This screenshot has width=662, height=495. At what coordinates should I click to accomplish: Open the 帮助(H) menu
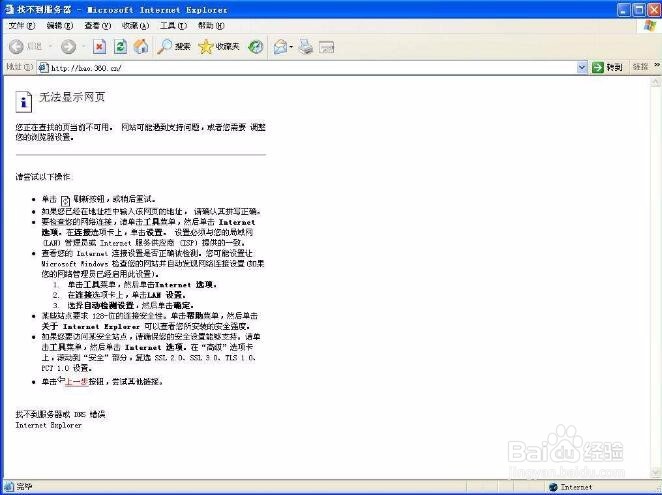[x=211, y=26]
